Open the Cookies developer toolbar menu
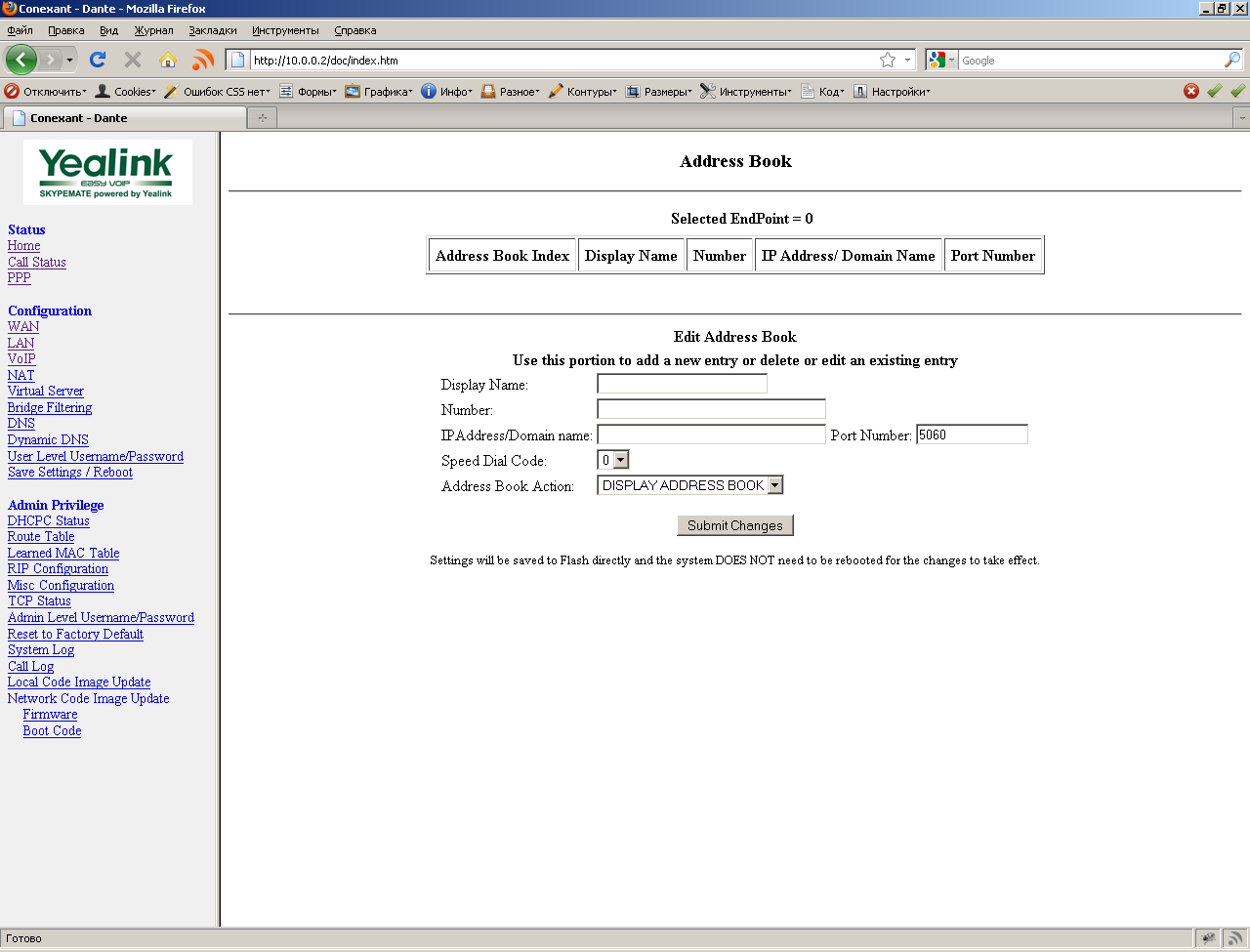1250x952 pixels. [x=125, y=91]
